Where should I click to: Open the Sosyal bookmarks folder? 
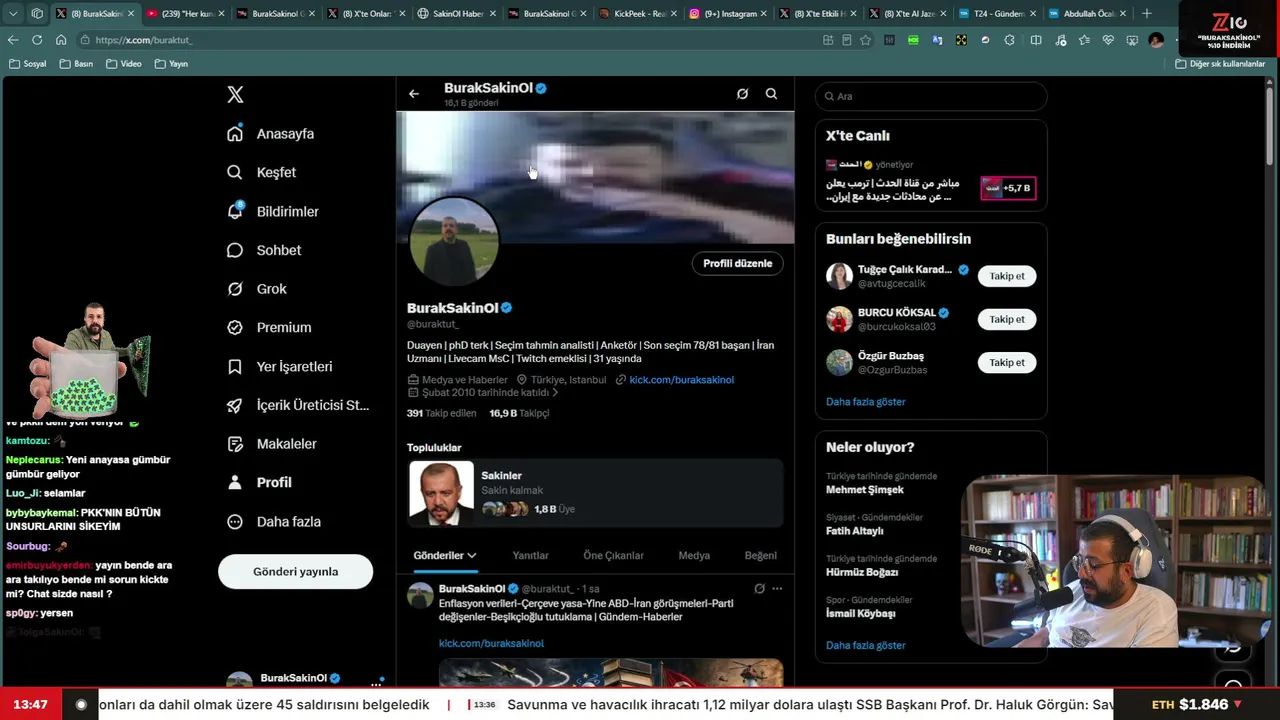(28, 64)
